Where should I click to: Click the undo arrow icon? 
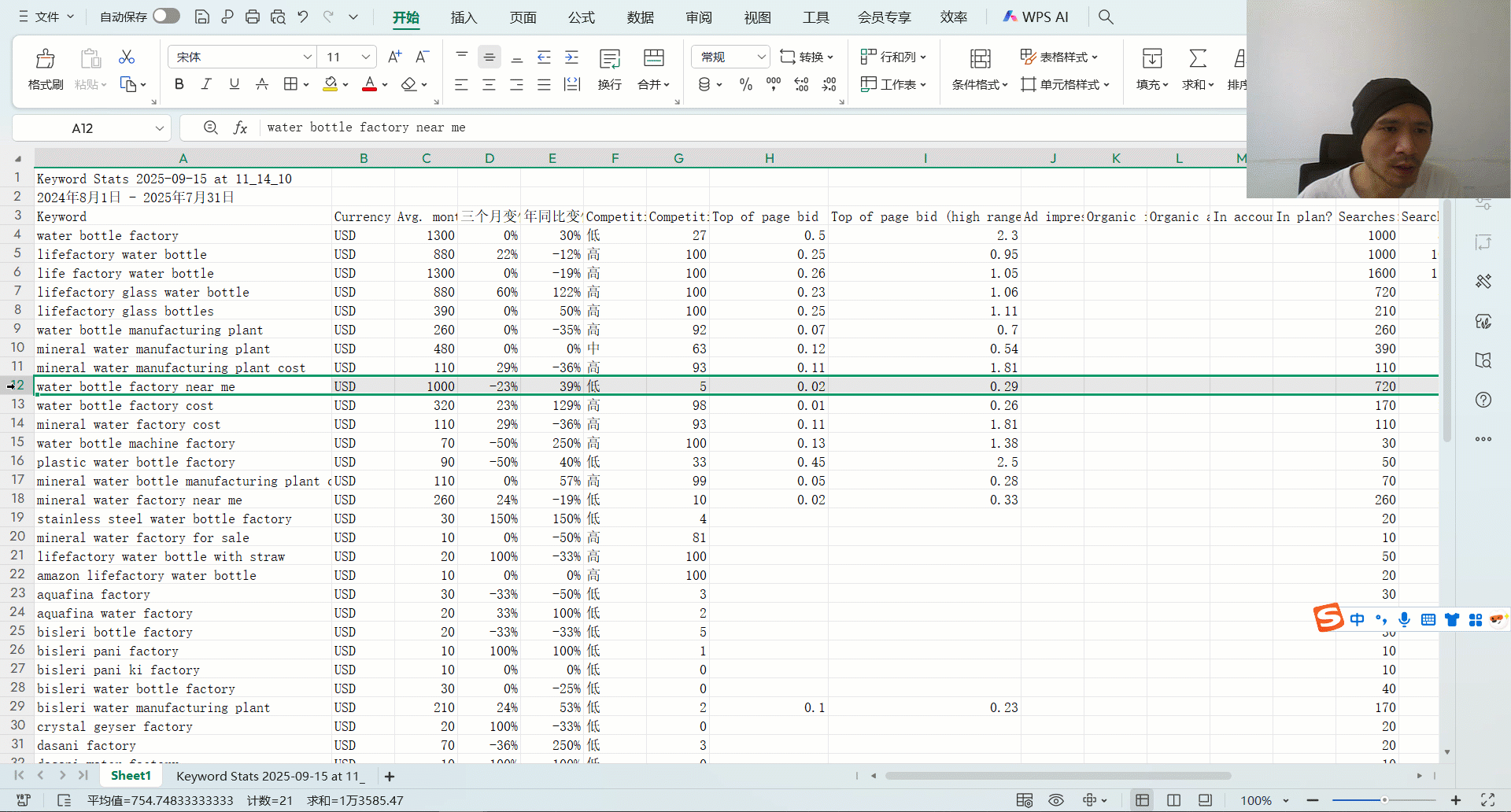[303, 17]
